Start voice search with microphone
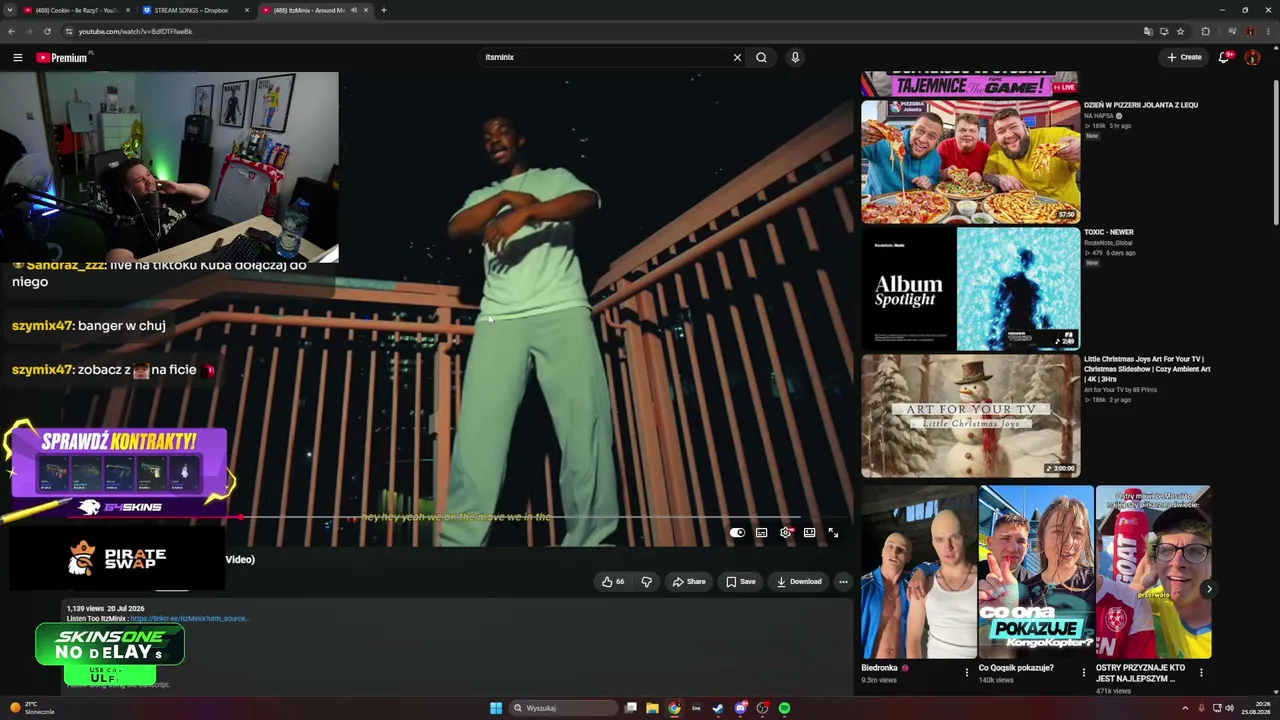This screenshot has width=1280, height=720. pos(795,58)
